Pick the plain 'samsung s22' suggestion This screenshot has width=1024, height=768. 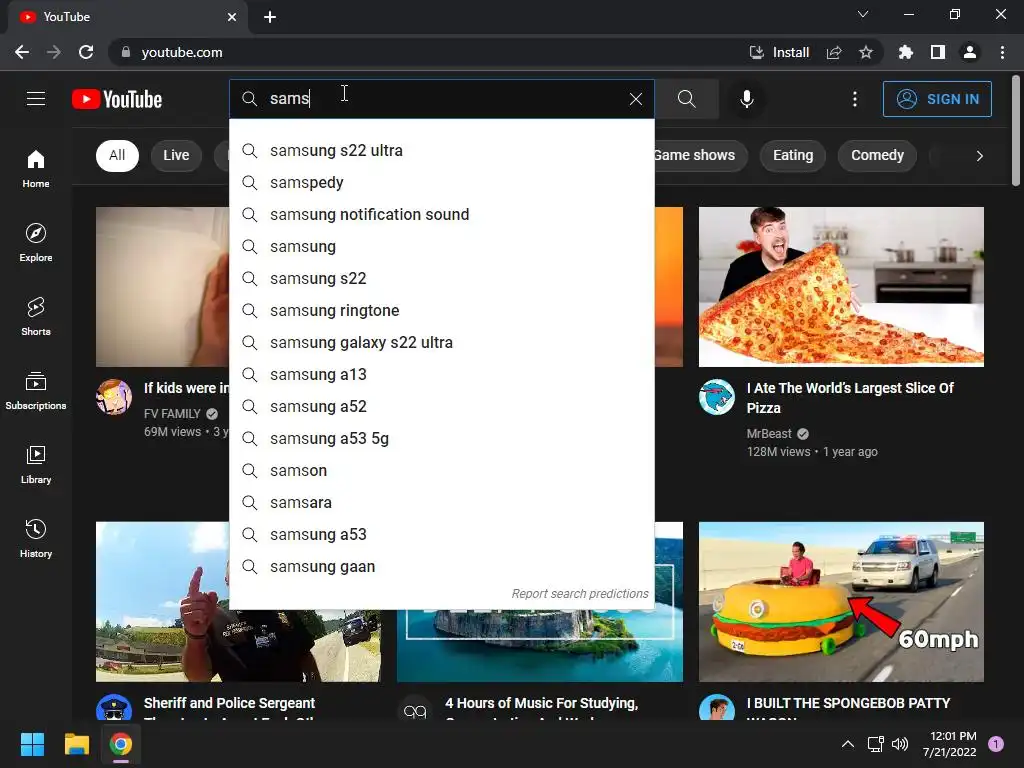coord(441,278)
